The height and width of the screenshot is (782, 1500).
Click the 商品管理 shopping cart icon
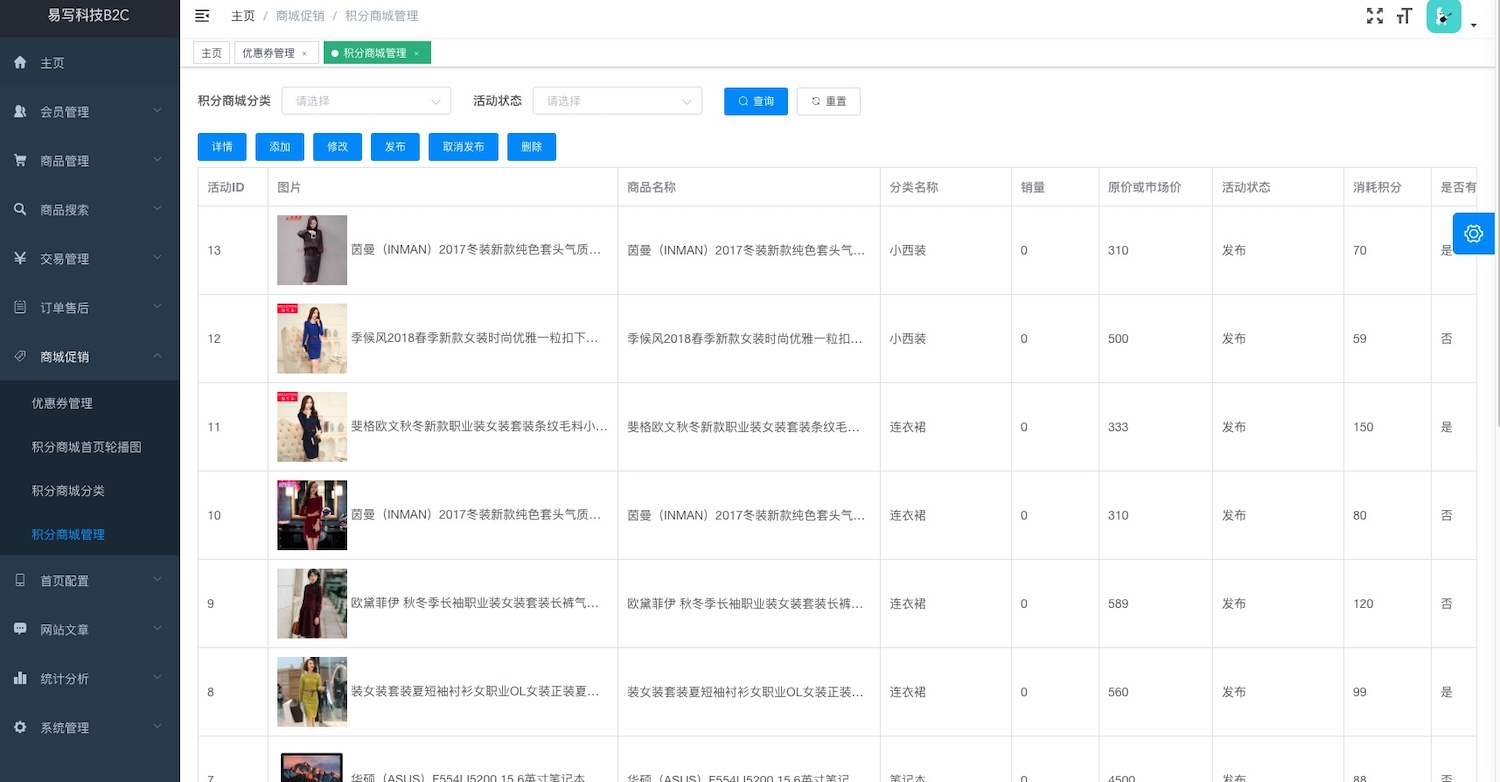click(20, 161)
